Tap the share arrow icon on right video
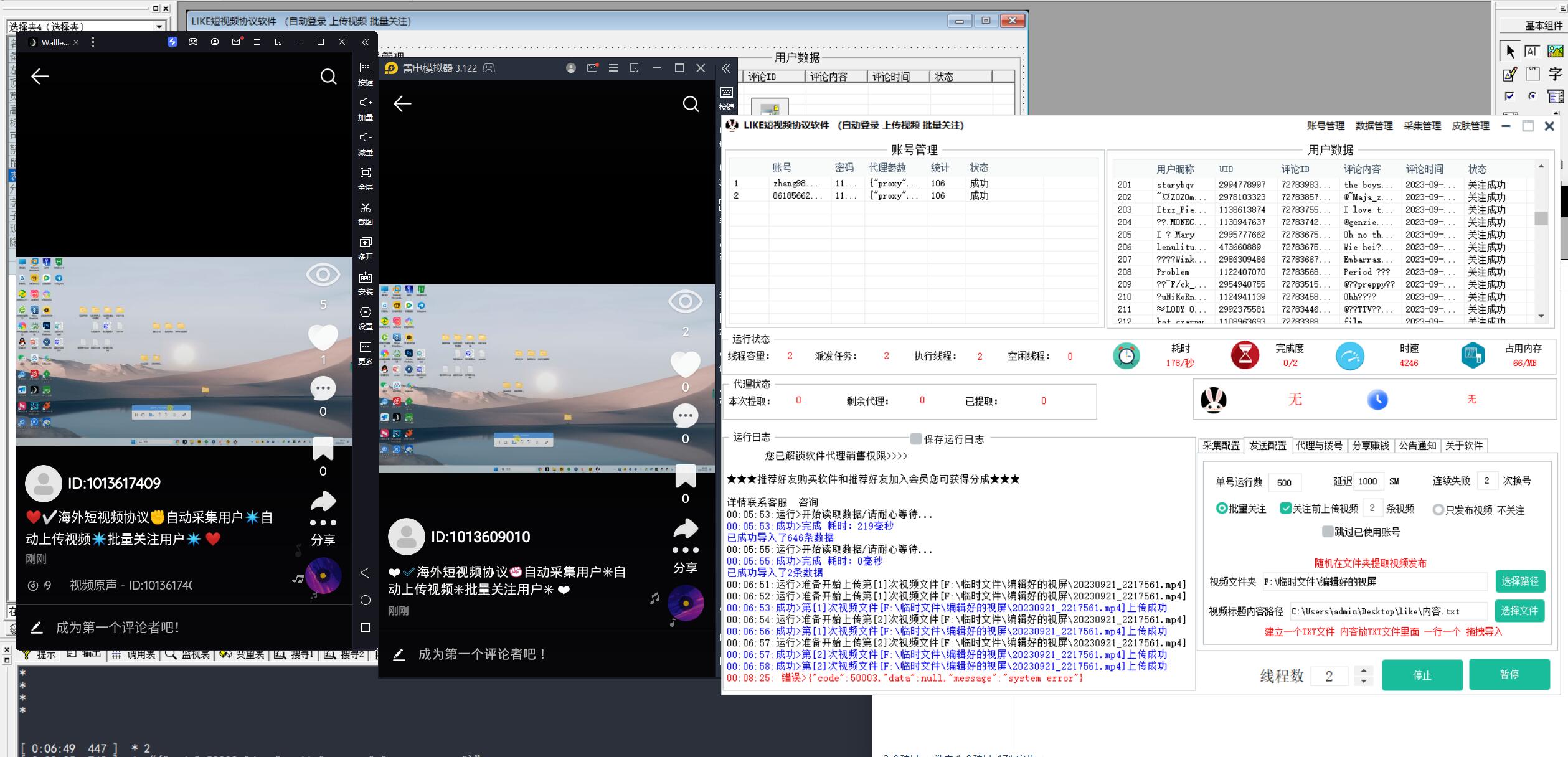Screen dimensions: 1568x757 tap(685, 530)
